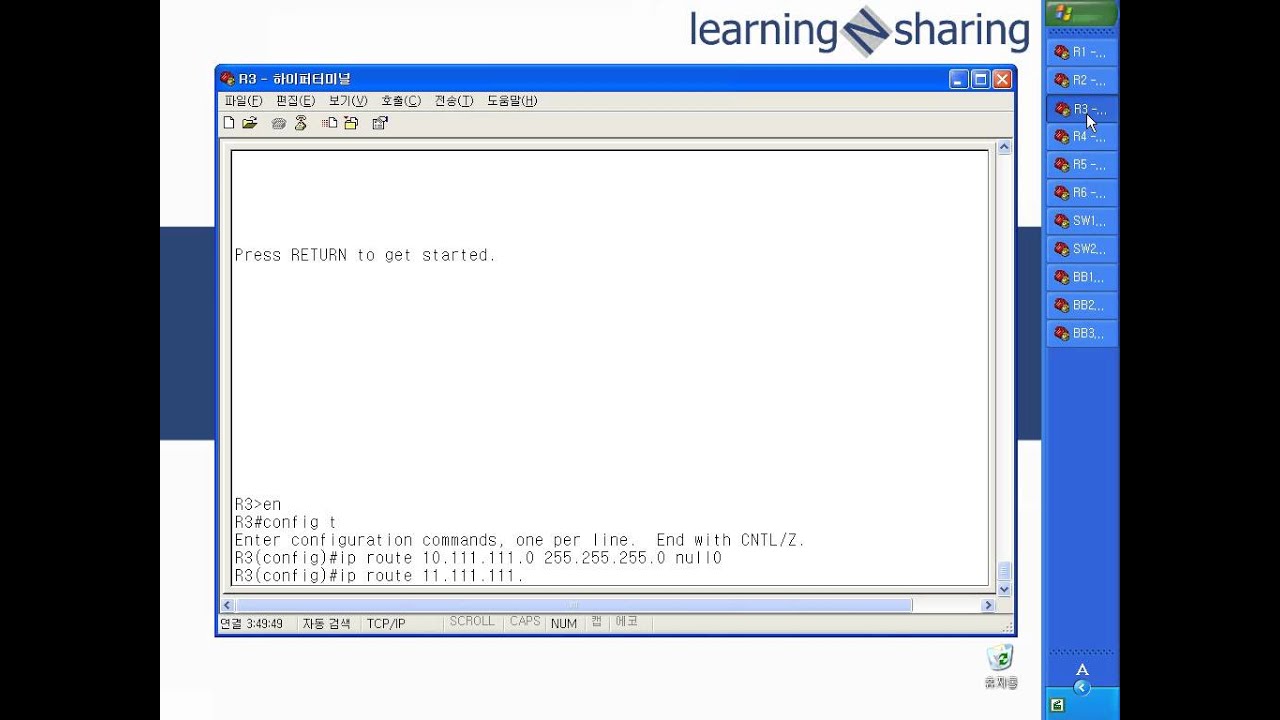Click the terminal scroll down arrow
The height and width of the screenshot is (720, 1280).
(x=1004, y=590)
